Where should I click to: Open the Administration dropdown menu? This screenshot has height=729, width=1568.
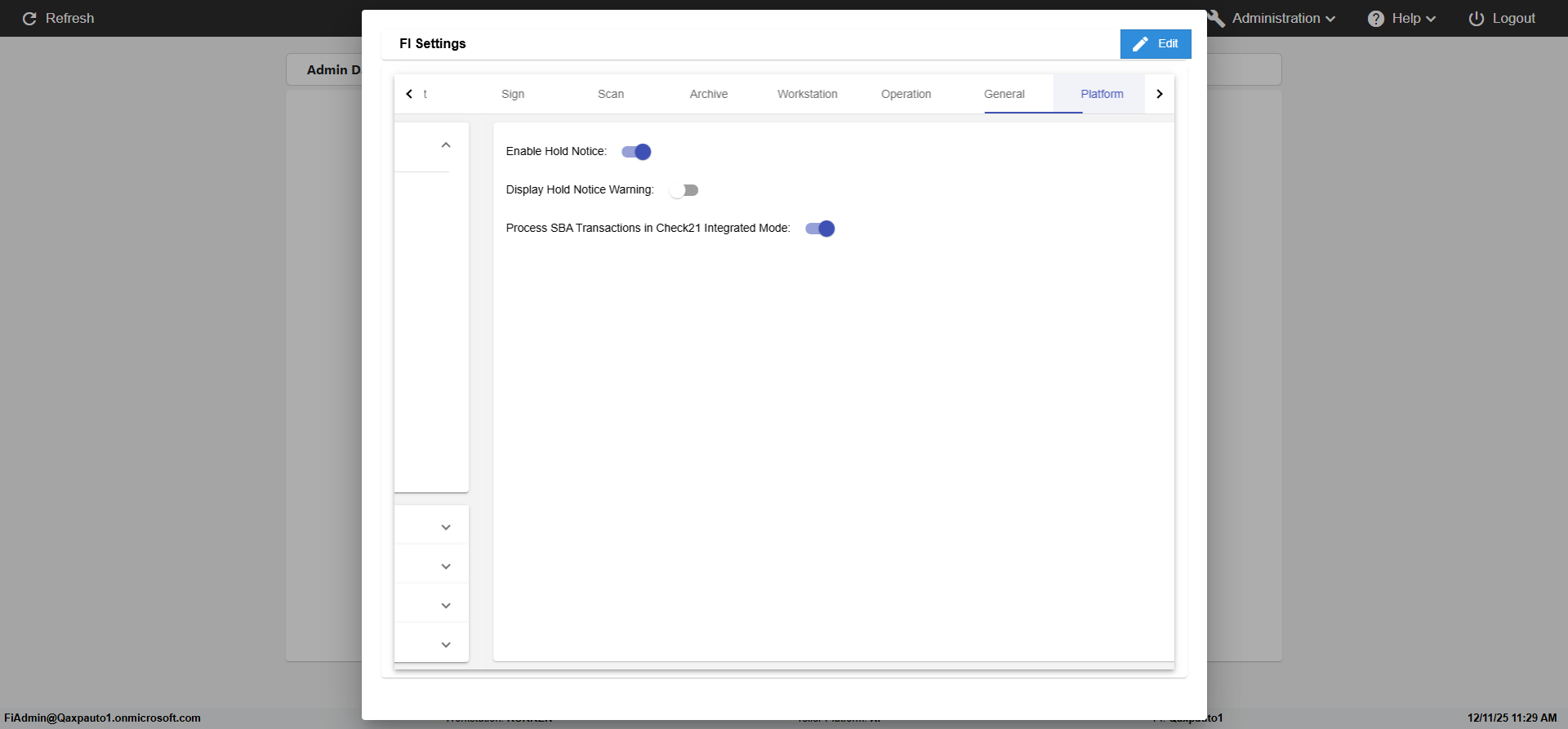1283,19
